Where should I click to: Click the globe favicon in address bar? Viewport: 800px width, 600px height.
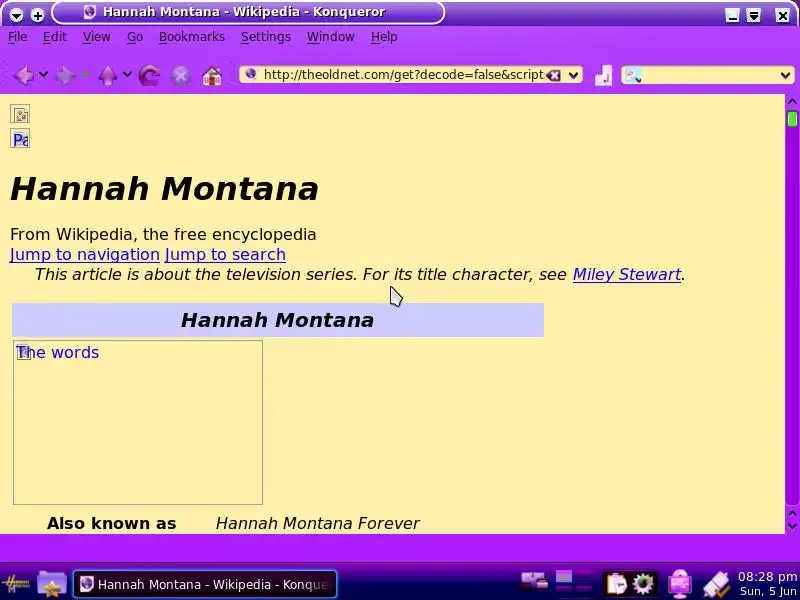click(251, 74)
